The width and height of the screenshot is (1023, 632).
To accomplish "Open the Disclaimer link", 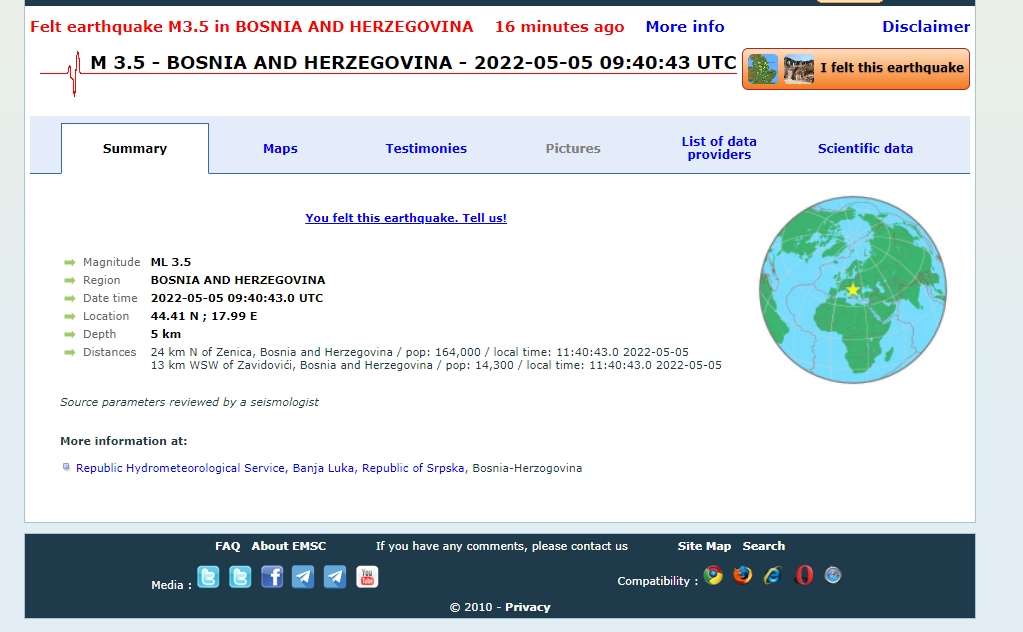I will [926, 27].
